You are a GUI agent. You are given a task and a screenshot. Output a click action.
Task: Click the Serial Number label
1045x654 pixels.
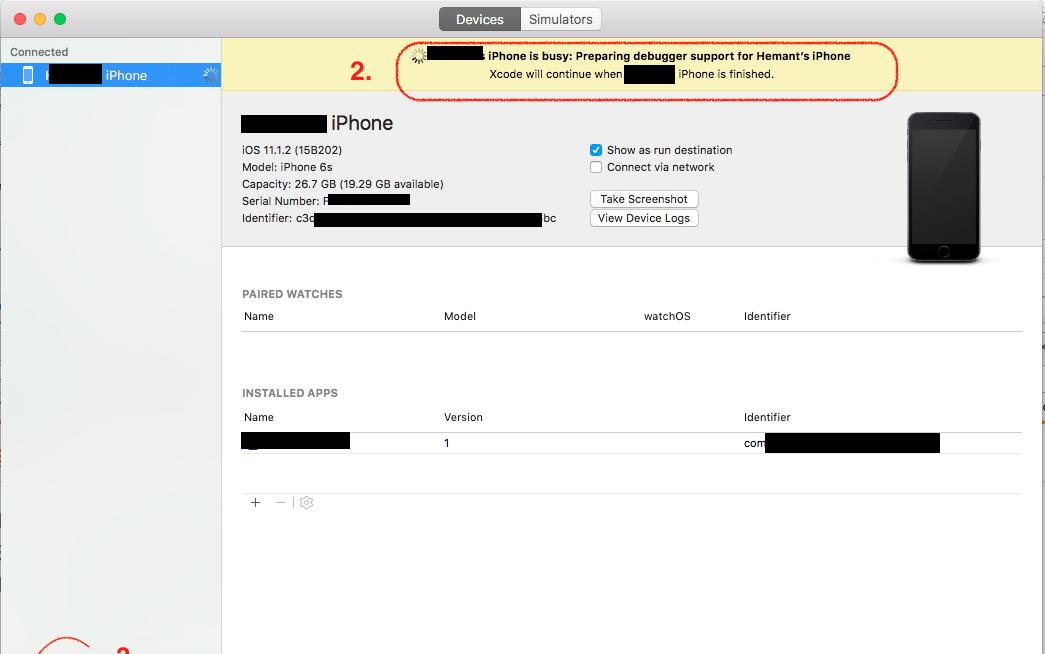[x=281, y=201]
